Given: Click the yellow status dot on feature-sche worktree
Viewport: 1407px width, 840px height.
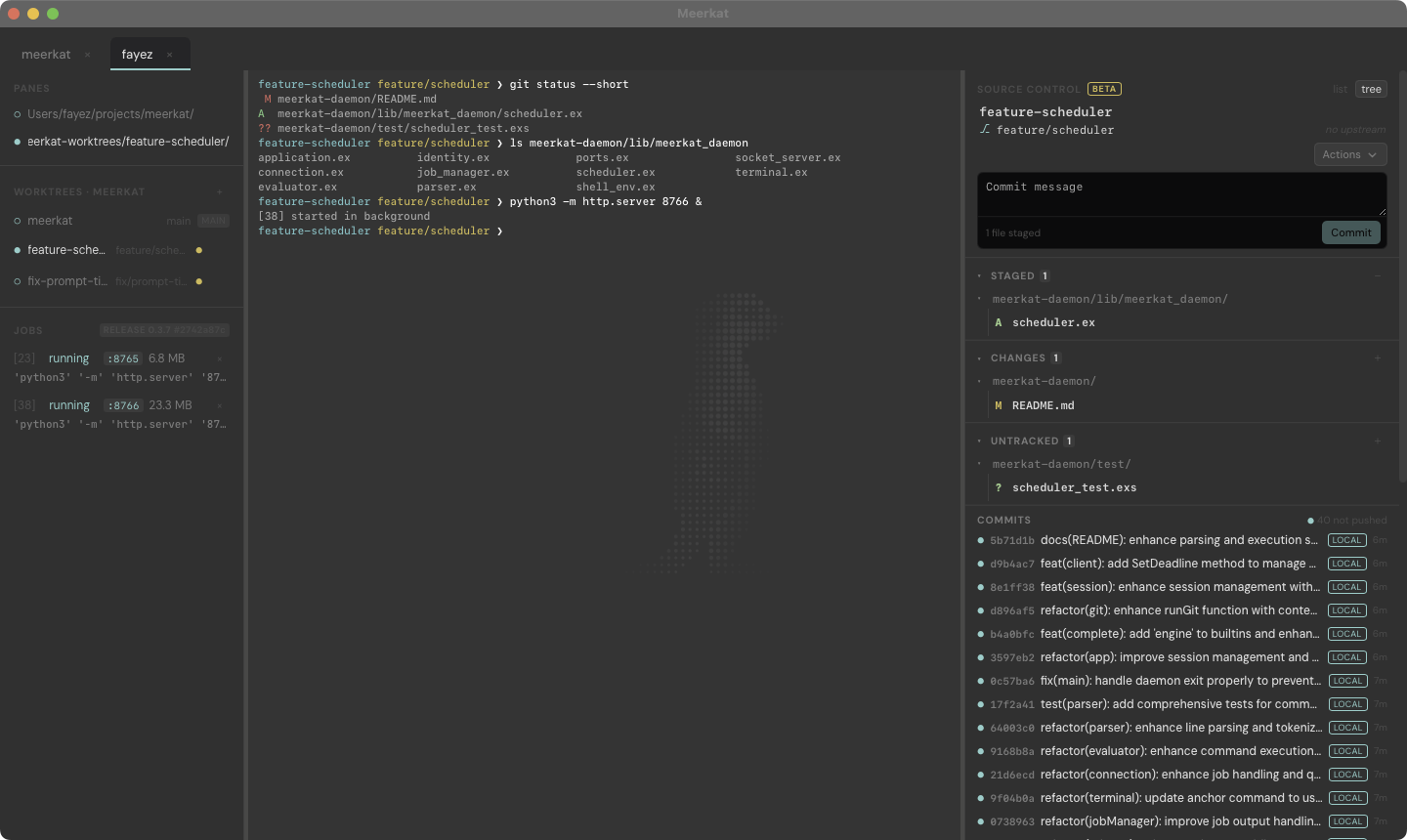Looking at the screenshot, I should [x=199, y=251].
